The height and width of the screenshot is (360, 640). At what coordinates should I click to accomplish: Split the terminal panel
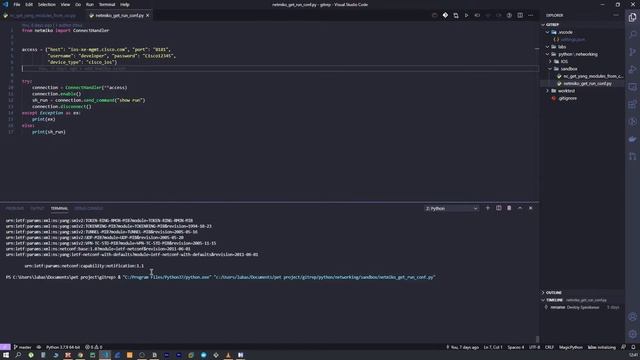pos(498,208)
